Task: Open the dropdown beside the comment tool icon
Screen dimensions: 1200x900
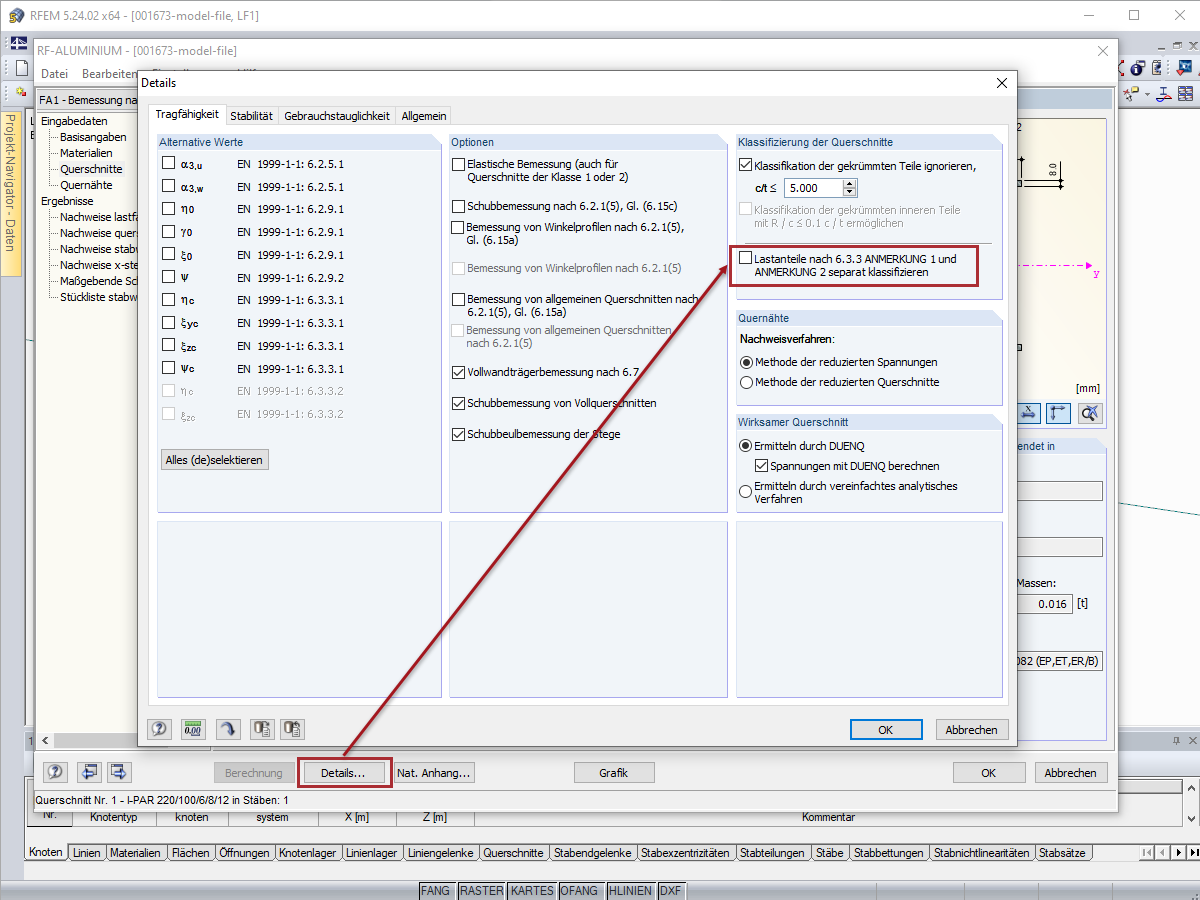Action: click(x=1147, y=95)
